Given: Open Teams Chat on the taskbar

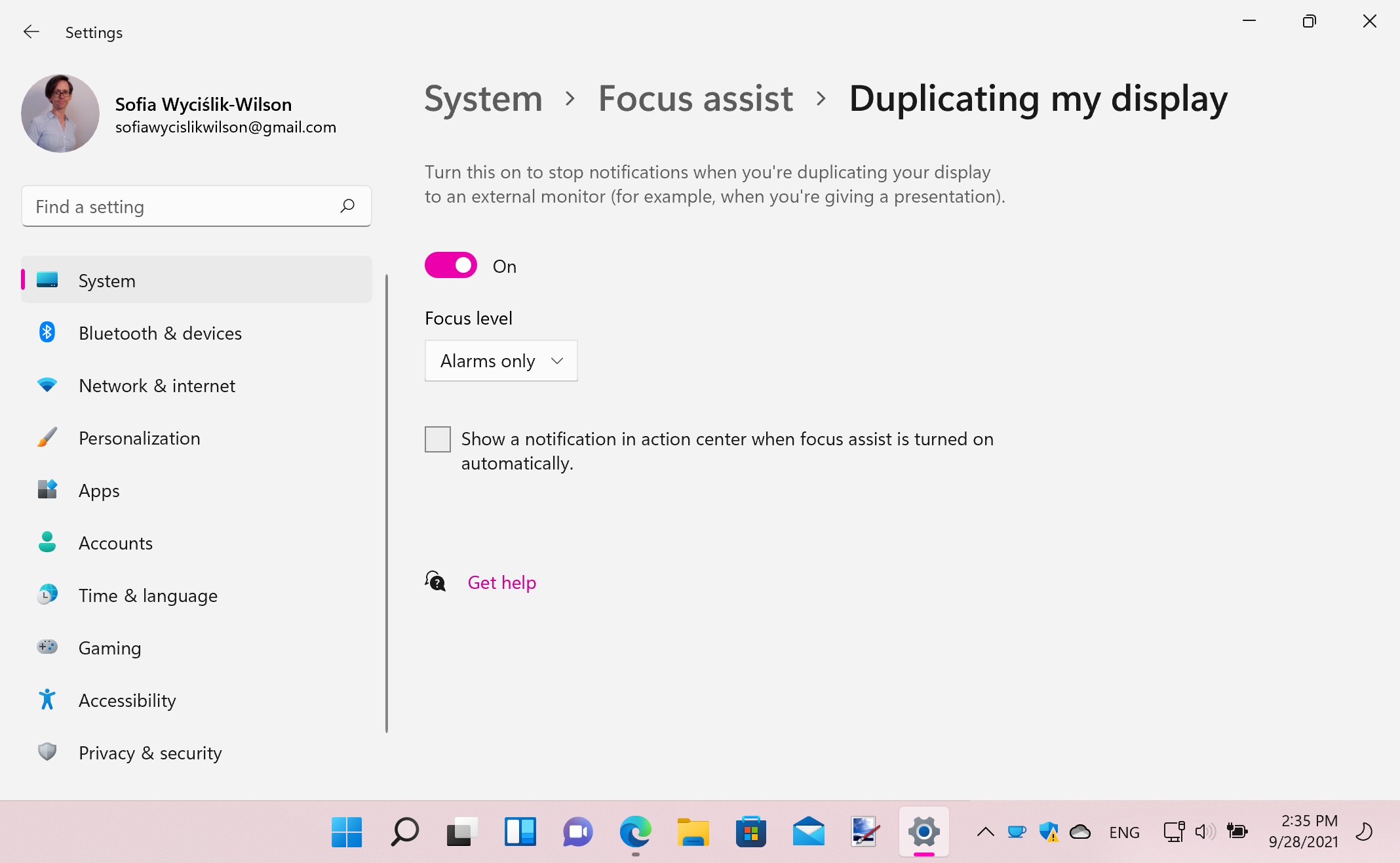Looking at the screenshot, I should pyautogui.click(x=577, y=832).
